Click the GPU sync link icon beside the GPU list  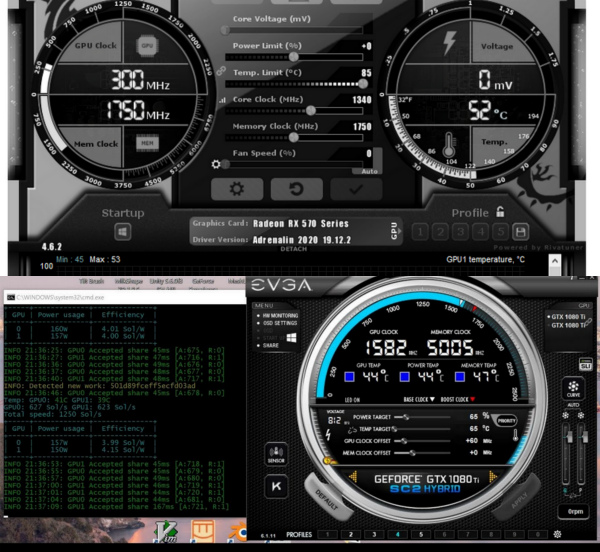(589, 322)
